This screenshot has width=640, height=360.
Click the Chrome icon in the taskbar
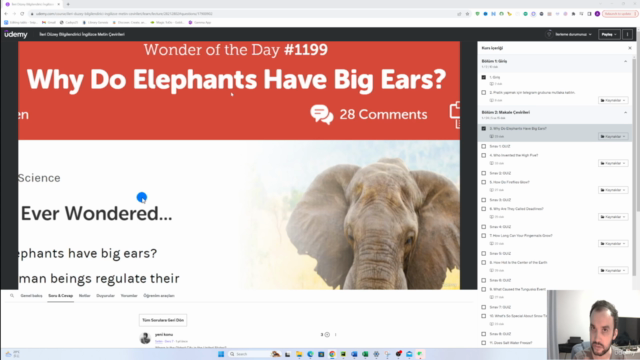(x=332, y=354)
